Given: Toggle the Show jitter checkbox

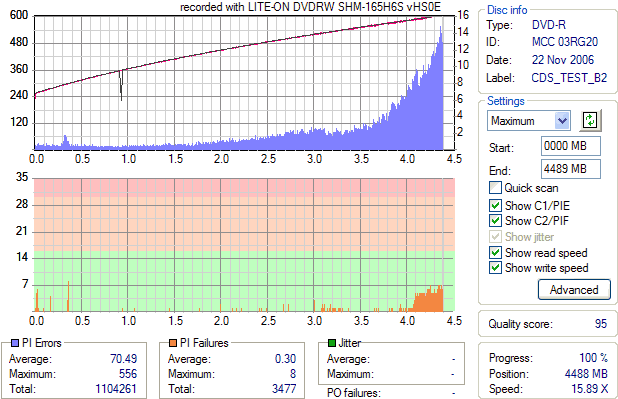Looking at the screenshot, I should pyautogui.click(x=495, y=237).
